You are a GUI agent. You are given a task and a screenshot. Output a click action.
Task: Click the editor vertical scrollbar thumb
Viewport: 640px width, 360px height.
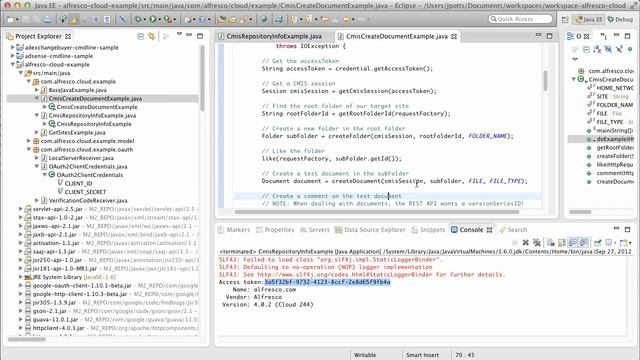545,80
